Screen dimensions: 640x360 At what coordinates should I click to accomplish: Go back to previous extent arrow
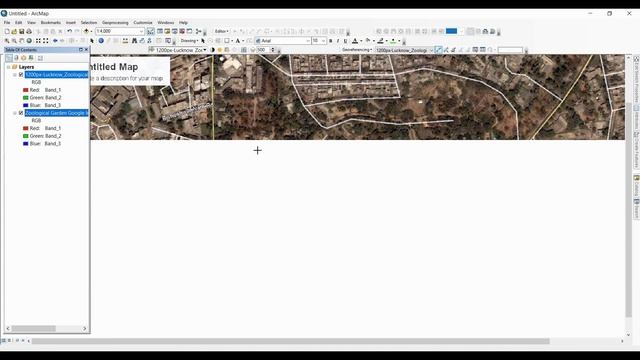[x=55, y=41]
